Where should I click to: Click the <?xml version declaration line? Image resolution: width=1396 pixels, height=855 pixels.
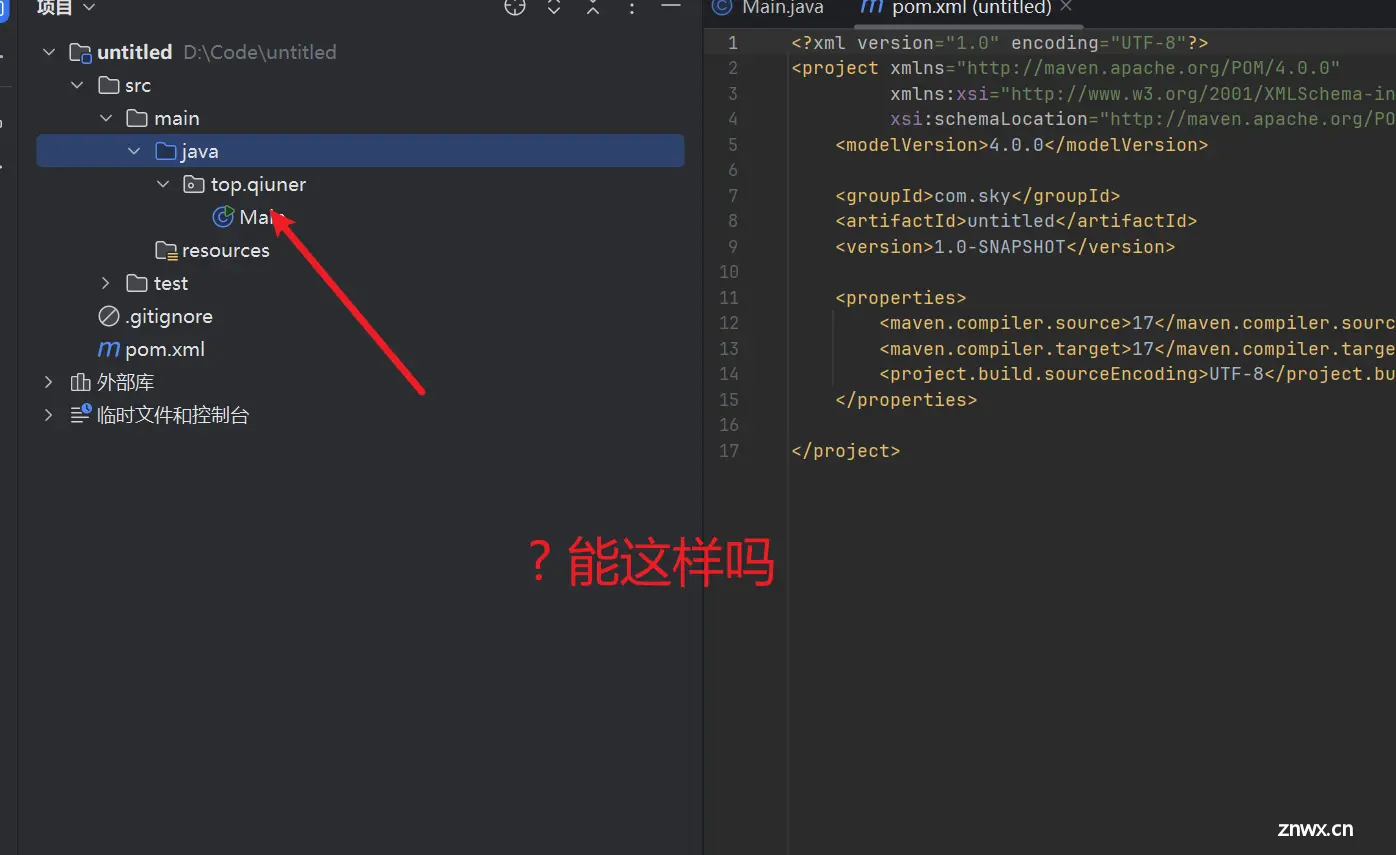pyautogui.click(x=1000, y=42)
